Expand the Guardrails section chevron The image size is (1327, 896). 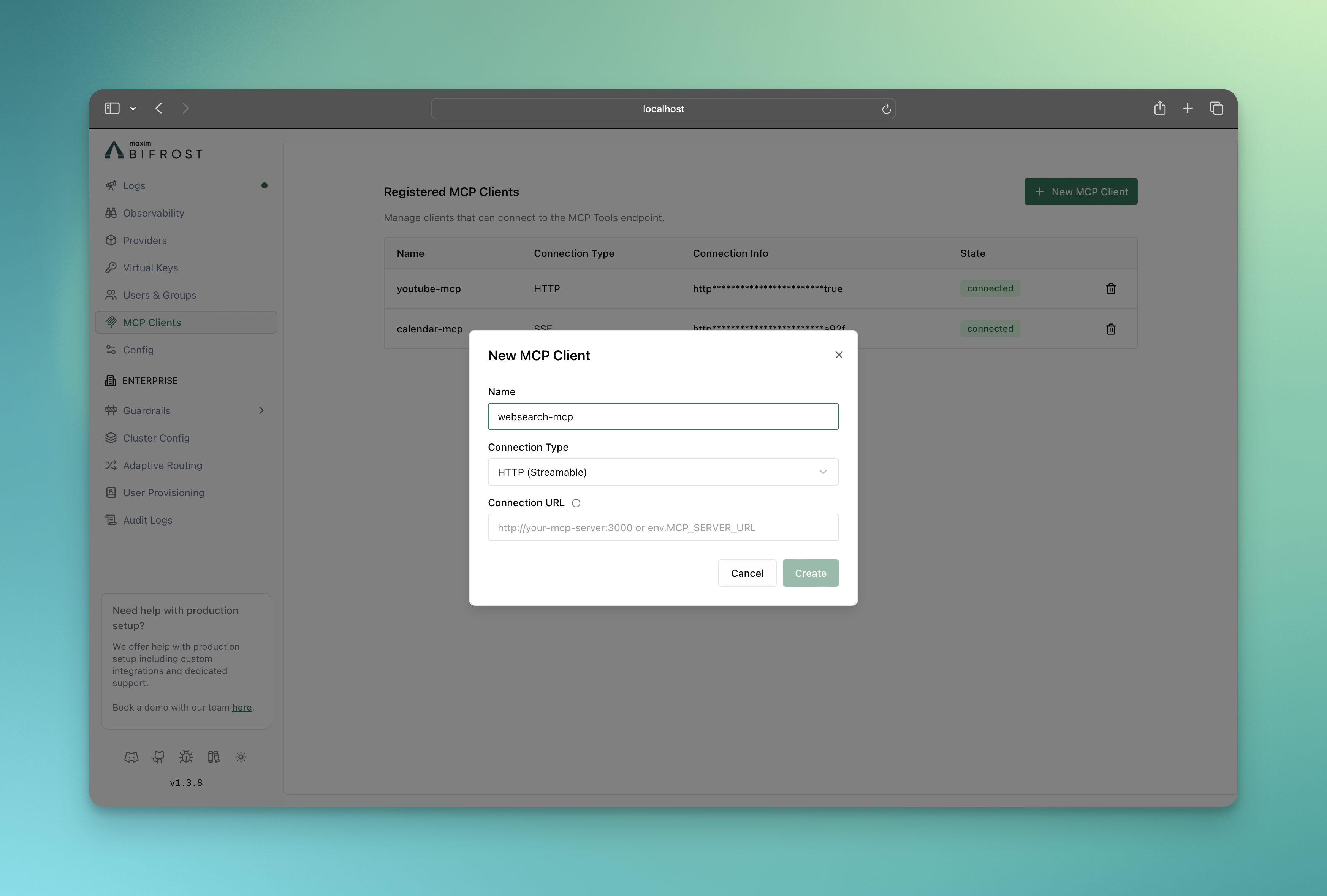point(261,410)
